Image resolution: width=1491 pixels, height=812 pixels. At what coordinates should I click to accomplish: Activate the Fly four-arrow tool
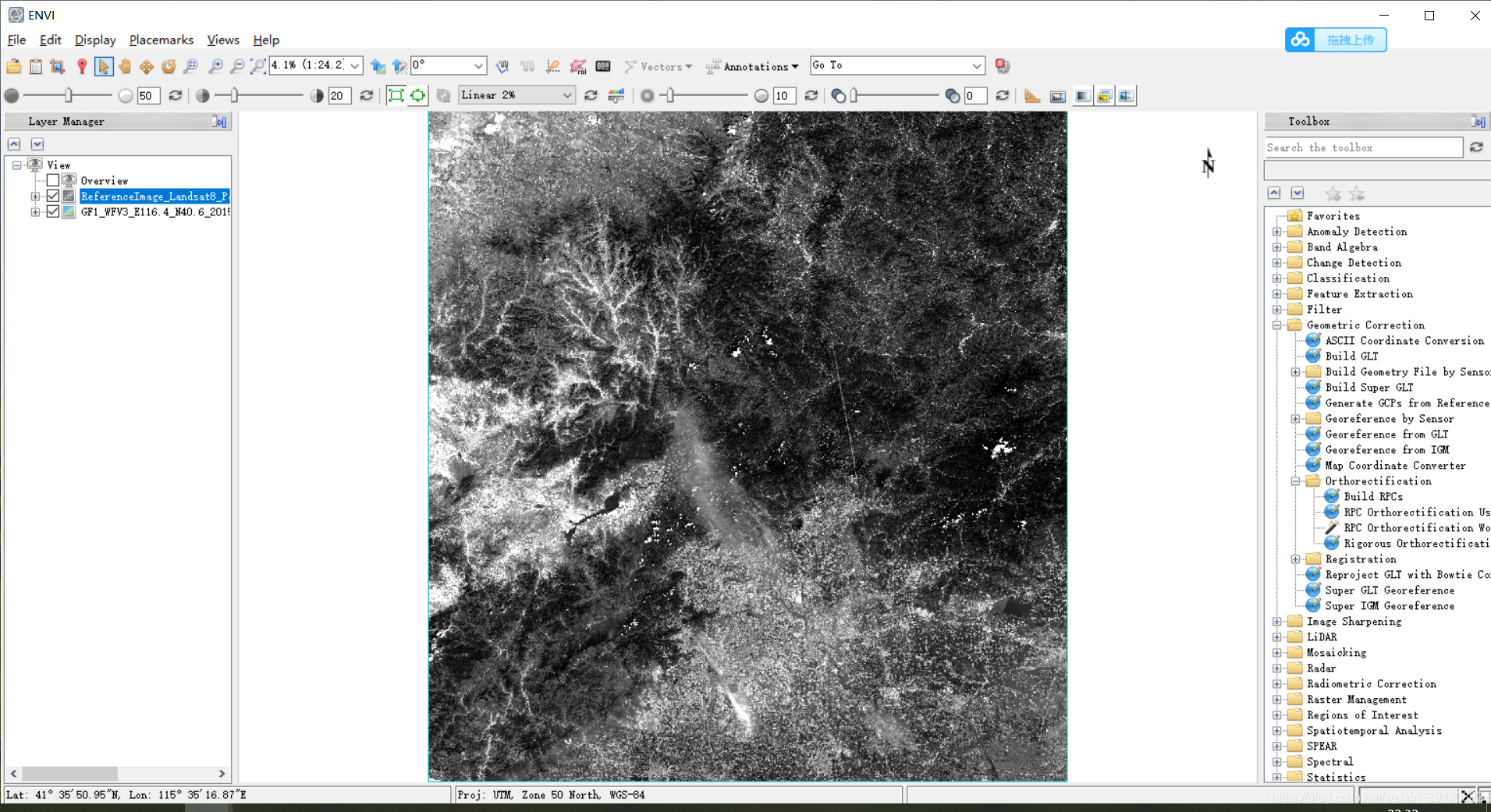tap(147, 66)
